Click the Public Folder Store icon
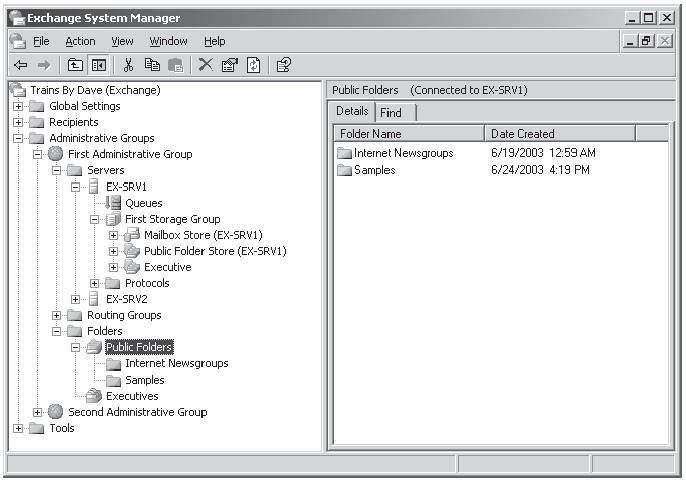Screen dimensions: 686x482 (132, 251)
